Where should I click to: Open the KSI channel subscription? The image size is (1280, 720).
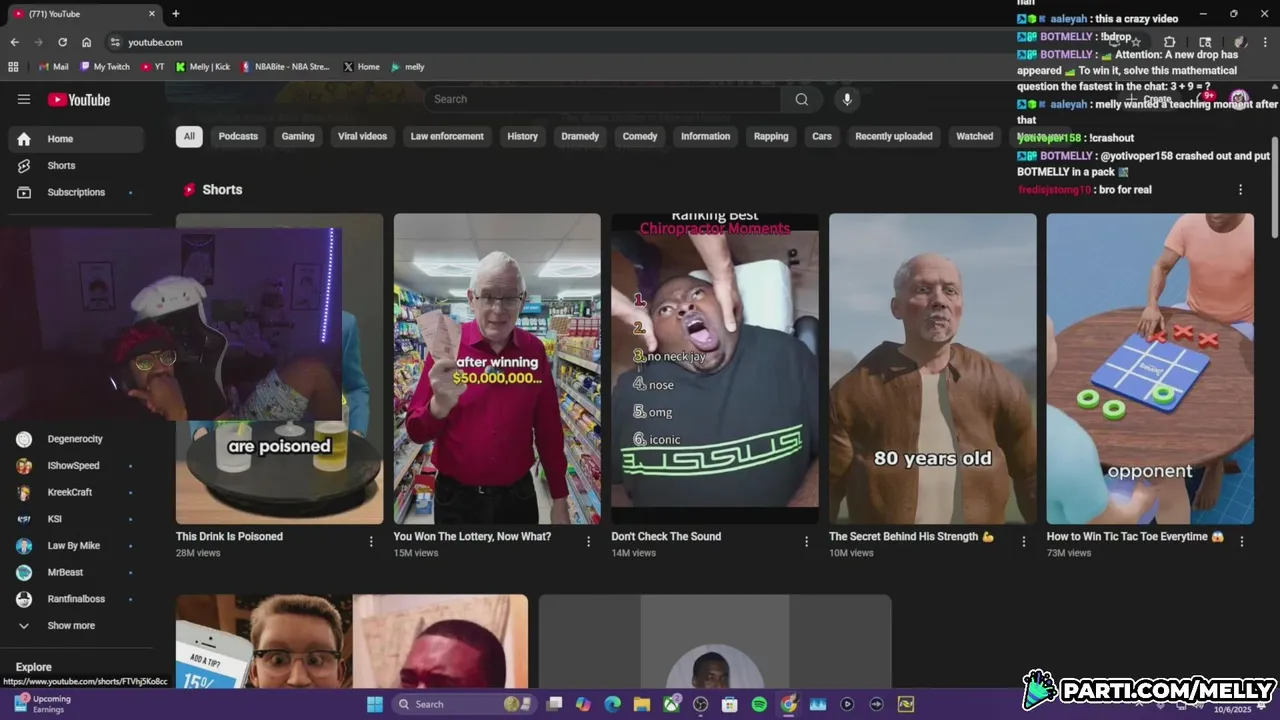(x=75, y=519)
